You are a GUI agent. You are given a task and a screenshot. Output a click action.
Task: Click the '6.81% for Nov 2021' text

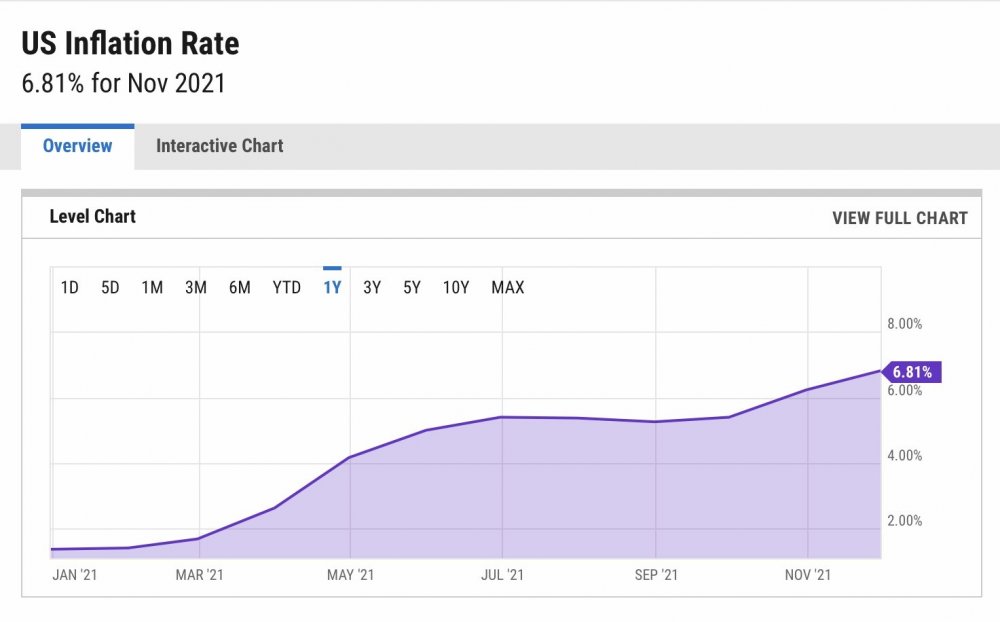pyautogui.click(x=124, y=84)
